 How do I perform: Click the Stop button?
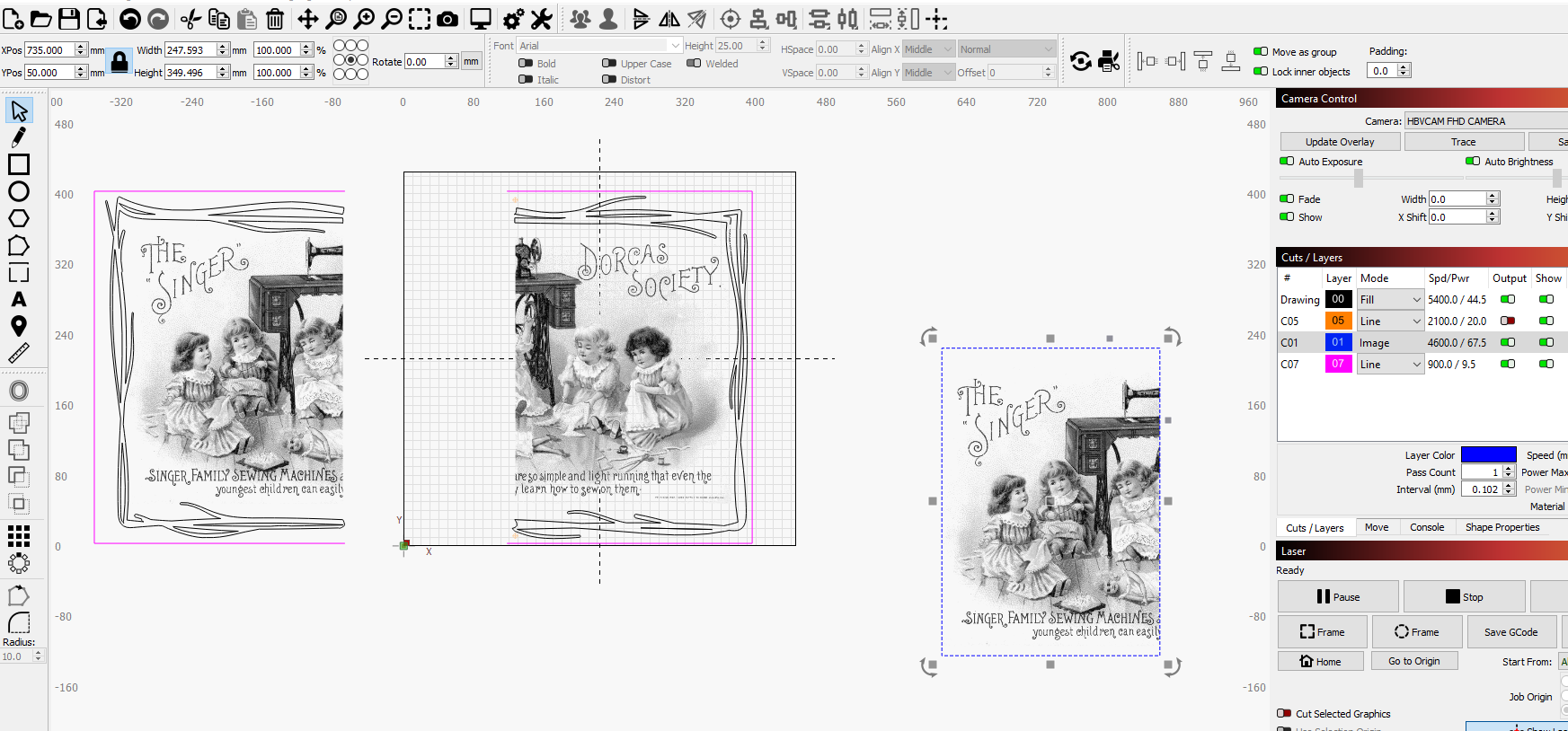point(1464,597)
